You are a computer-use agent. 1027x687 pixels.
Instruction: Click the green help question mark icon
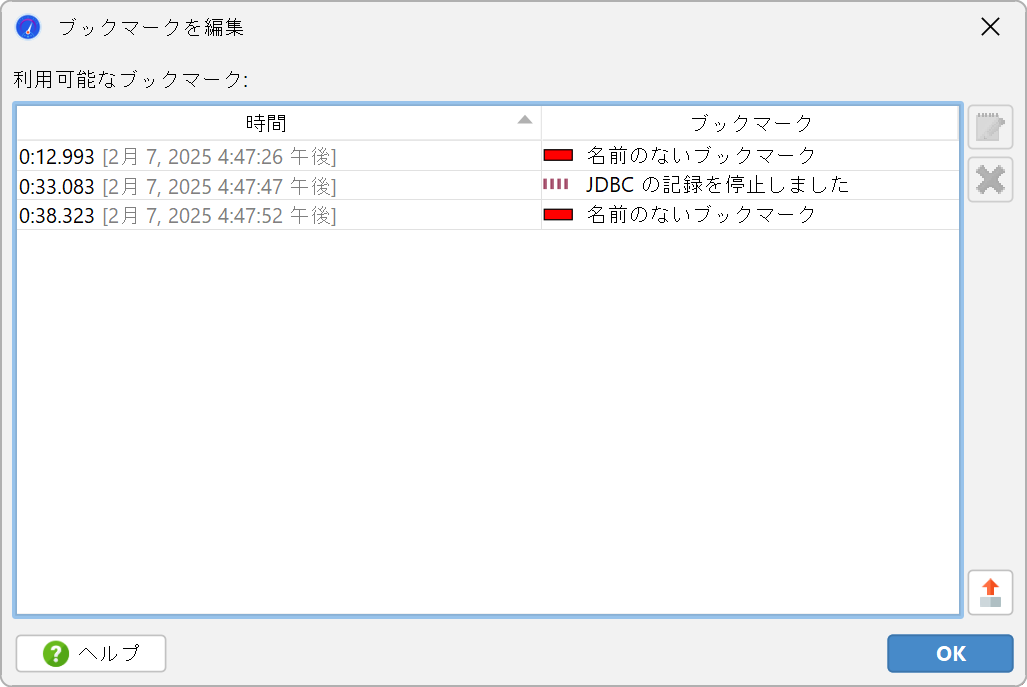click(x=56, y=654)
